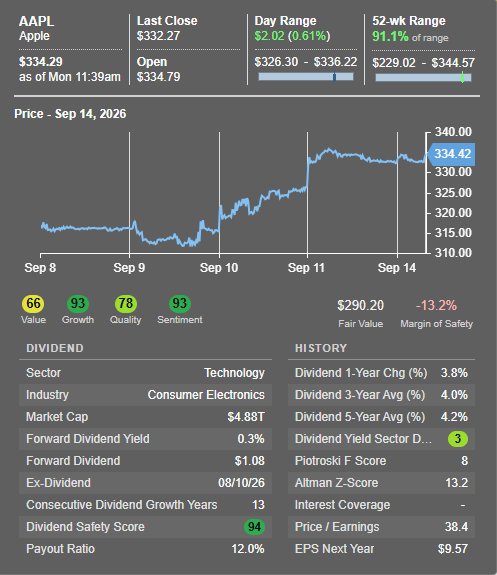Image resolution: width=497 pixels, height=575 pixels.
Task: Click the 334.42 current price tag on chart
Action: [x=451, y=154]
